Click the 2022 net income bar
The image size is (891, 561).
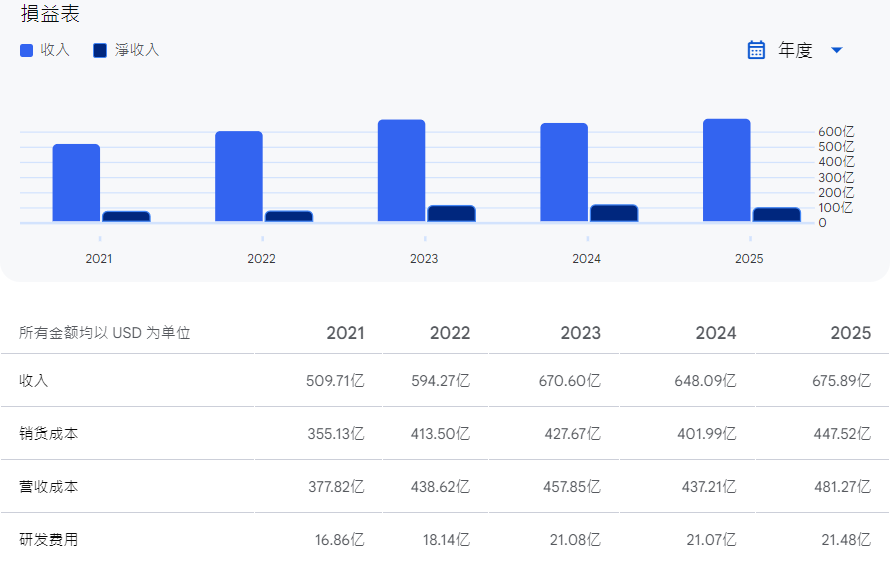click(x=288, y=216)
